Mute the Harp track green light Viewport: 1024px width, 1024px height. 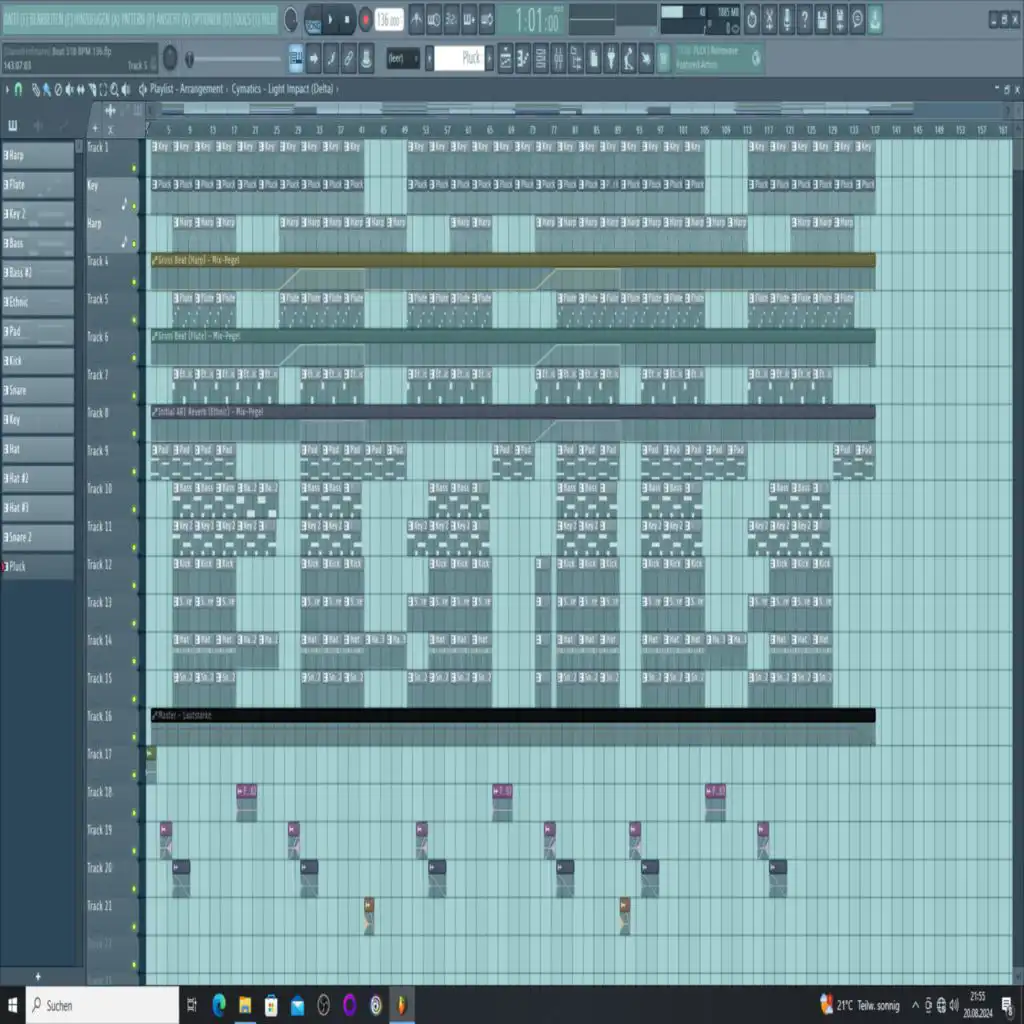[x=135, y=244]
